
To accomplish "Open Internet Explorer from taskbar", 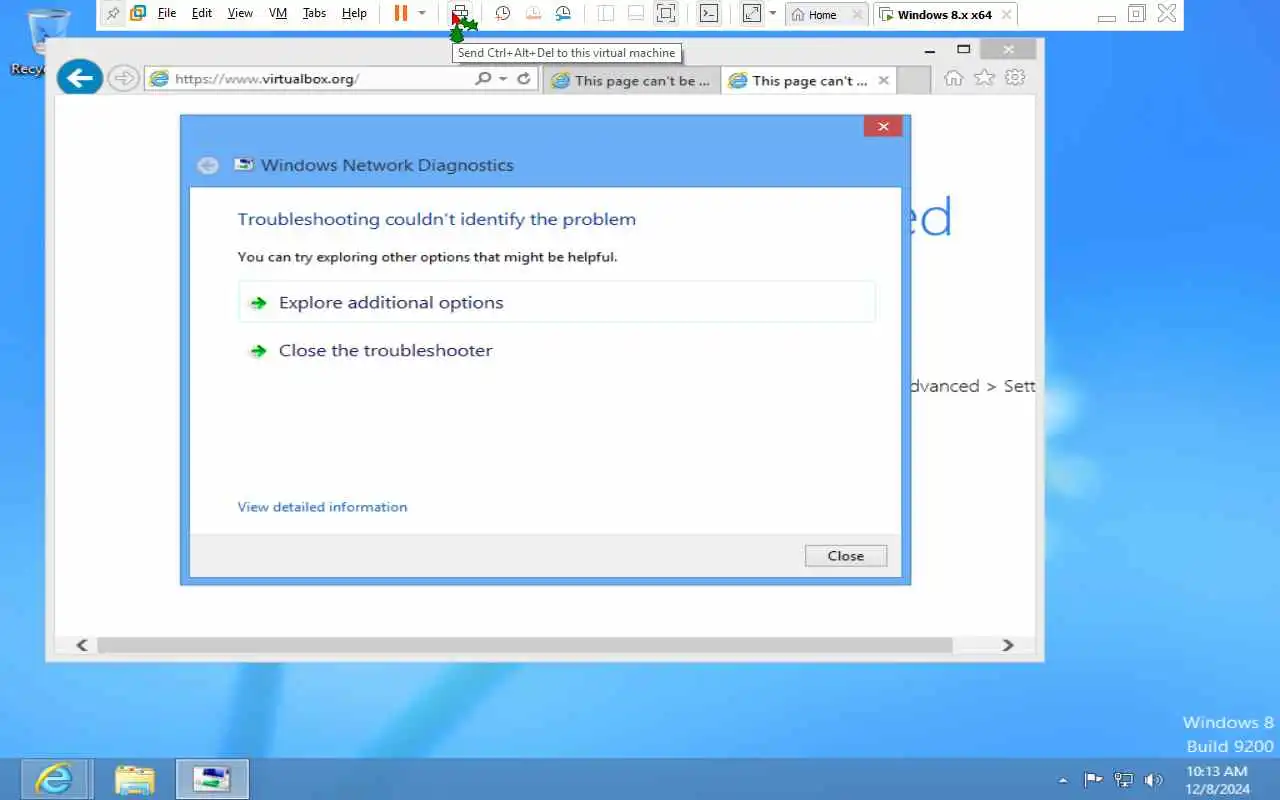I will [54, 779].
